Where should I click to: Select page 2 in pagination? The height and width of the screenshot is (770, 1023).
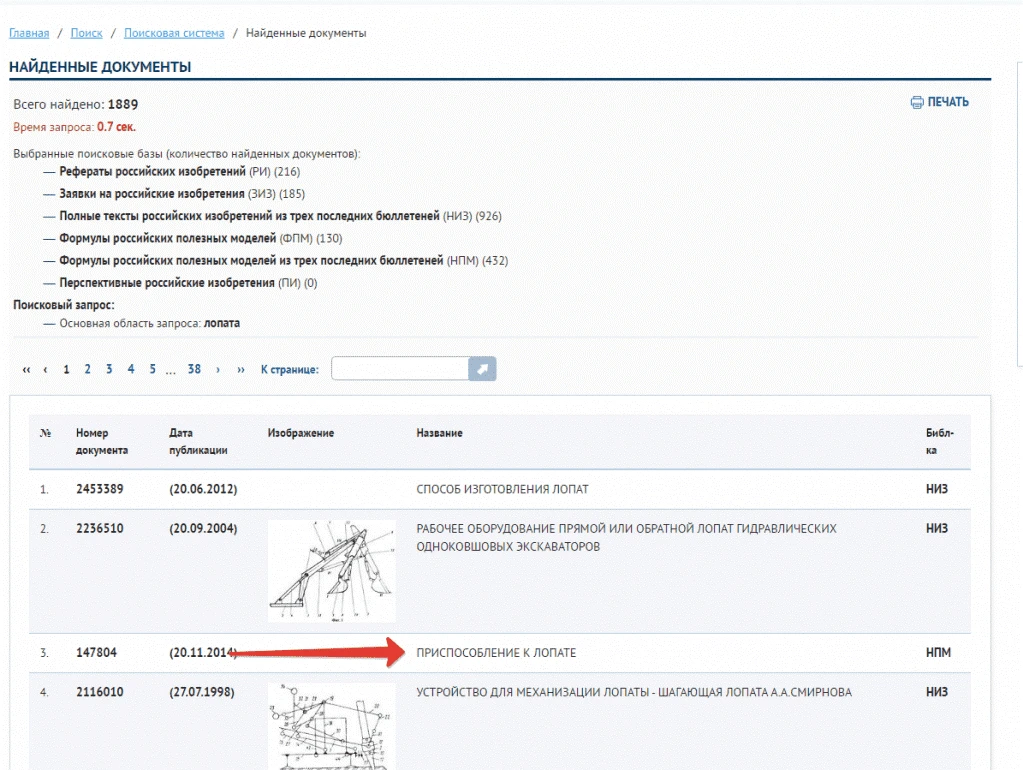[x=87, y=369]
